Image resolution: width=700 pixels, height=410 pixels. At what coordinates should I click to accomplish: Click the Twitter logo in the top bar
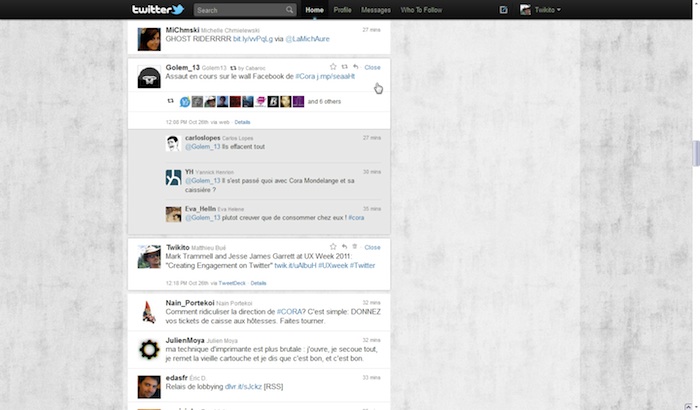(158, 10)
